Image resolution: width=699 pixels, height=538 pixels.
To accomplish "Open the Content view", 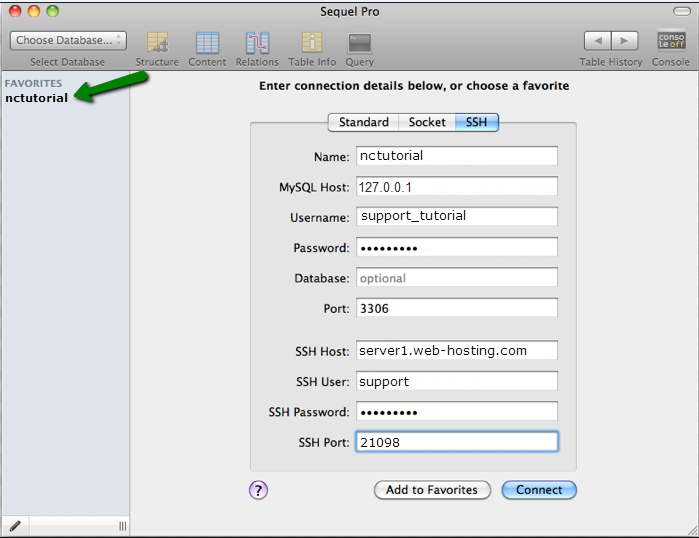I will pos(207,49).
